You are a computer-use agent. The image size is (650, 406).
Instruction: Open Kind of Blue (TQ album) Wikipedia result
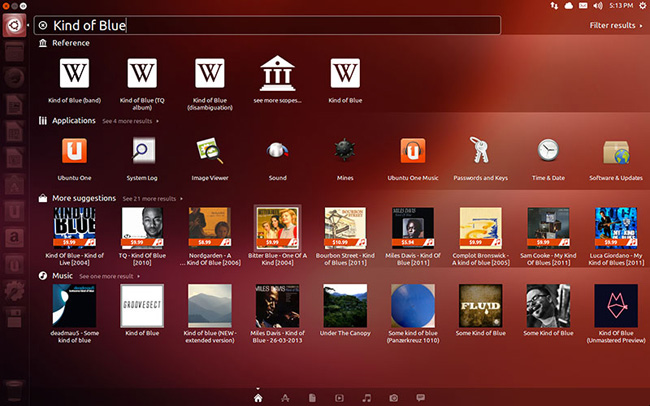click(142, 73)
